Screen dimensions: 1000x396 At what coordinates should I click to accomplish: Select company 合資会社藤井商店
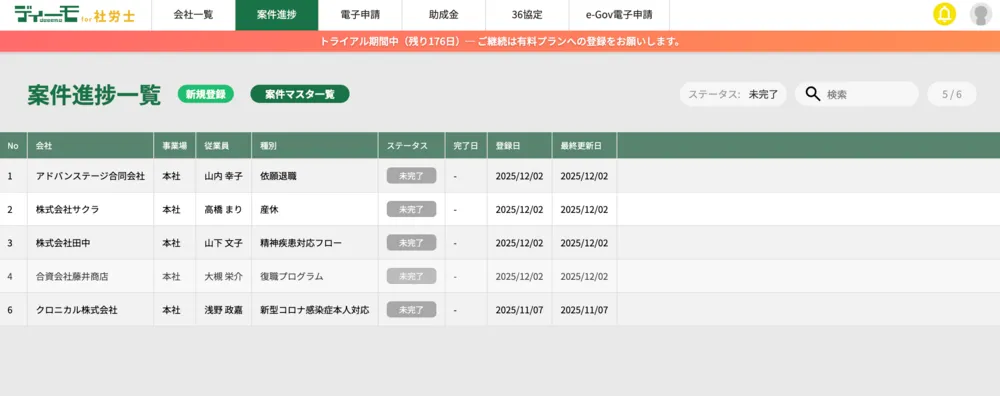pyautogui.click(x=72, y=277)
